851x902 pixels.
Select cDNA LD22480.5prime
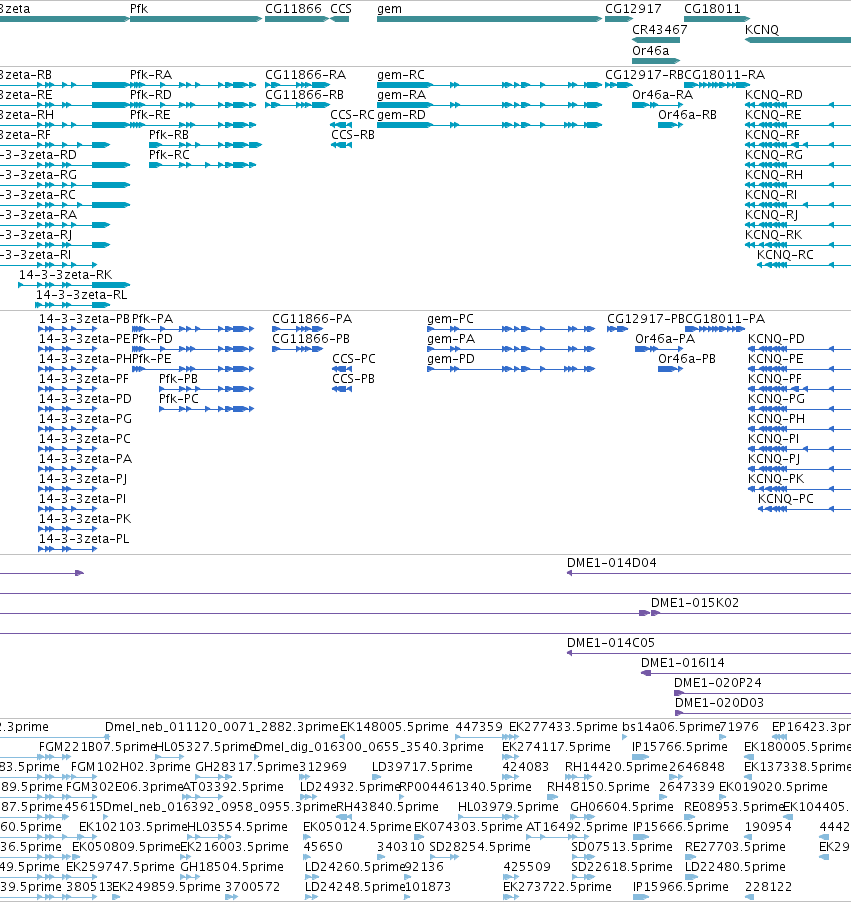(x=735, y=866)
